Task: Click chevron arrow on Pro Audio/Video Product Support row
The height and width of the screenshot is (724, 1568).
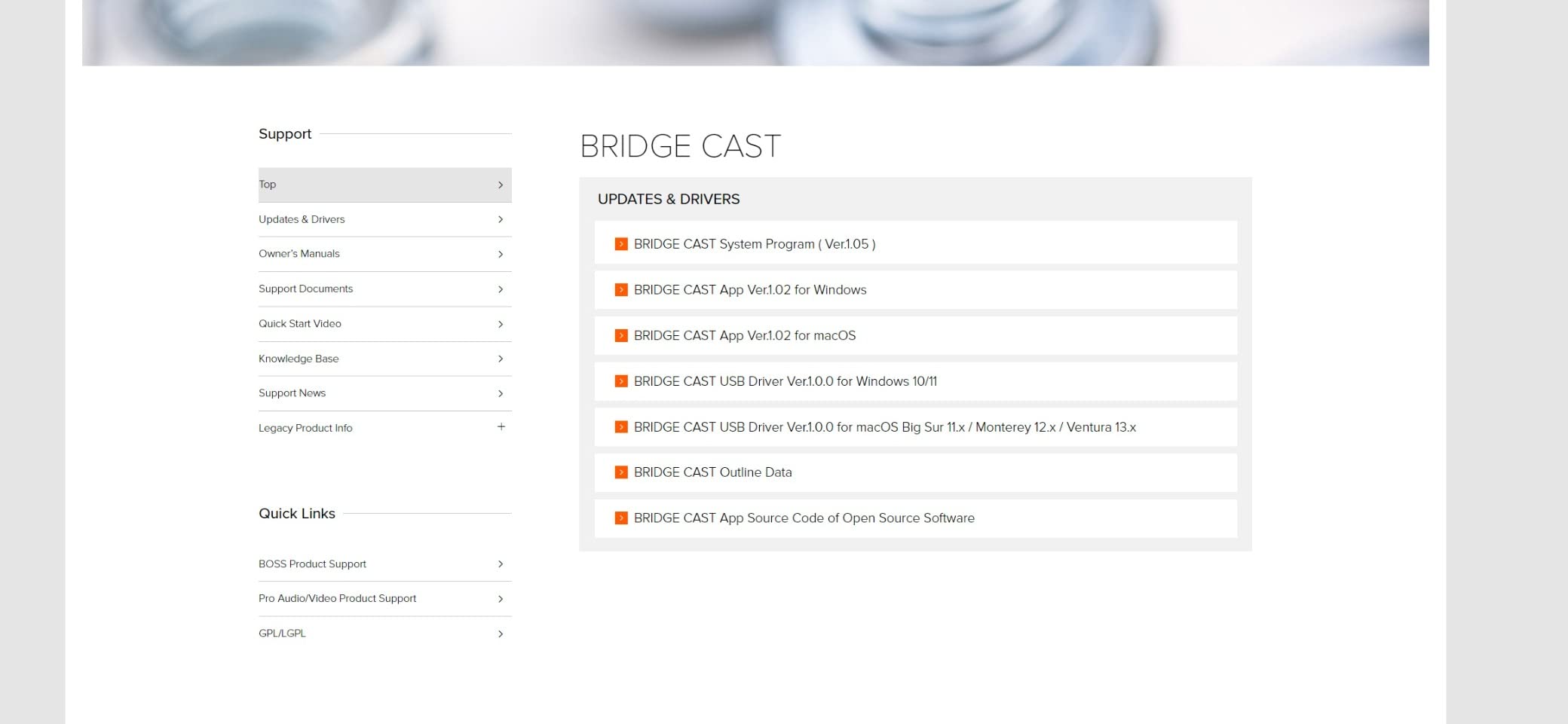Action: pyautogui.click(x=501, y=599)
